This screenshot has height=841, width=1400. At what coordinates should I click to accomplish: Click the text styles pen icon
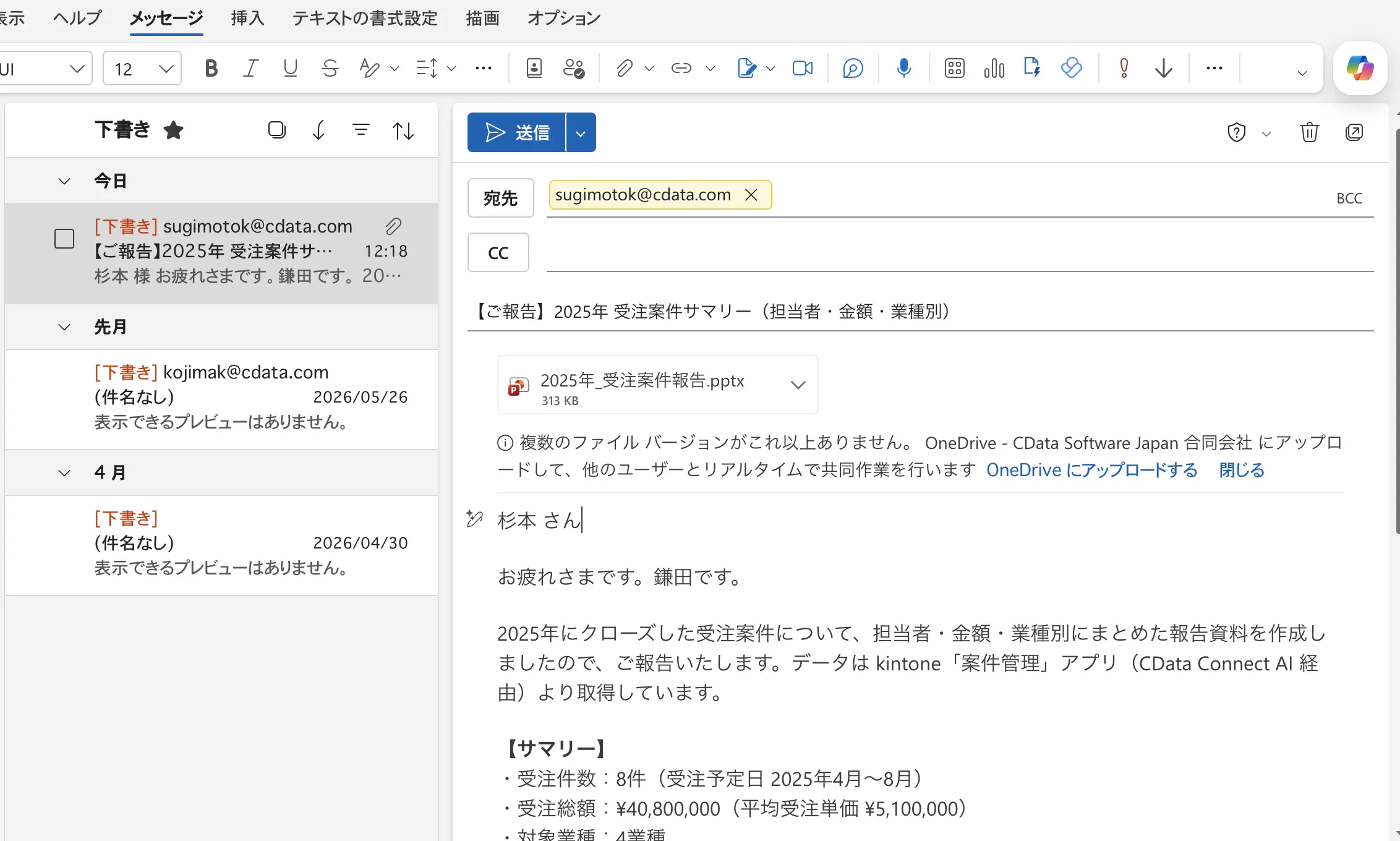370,68
